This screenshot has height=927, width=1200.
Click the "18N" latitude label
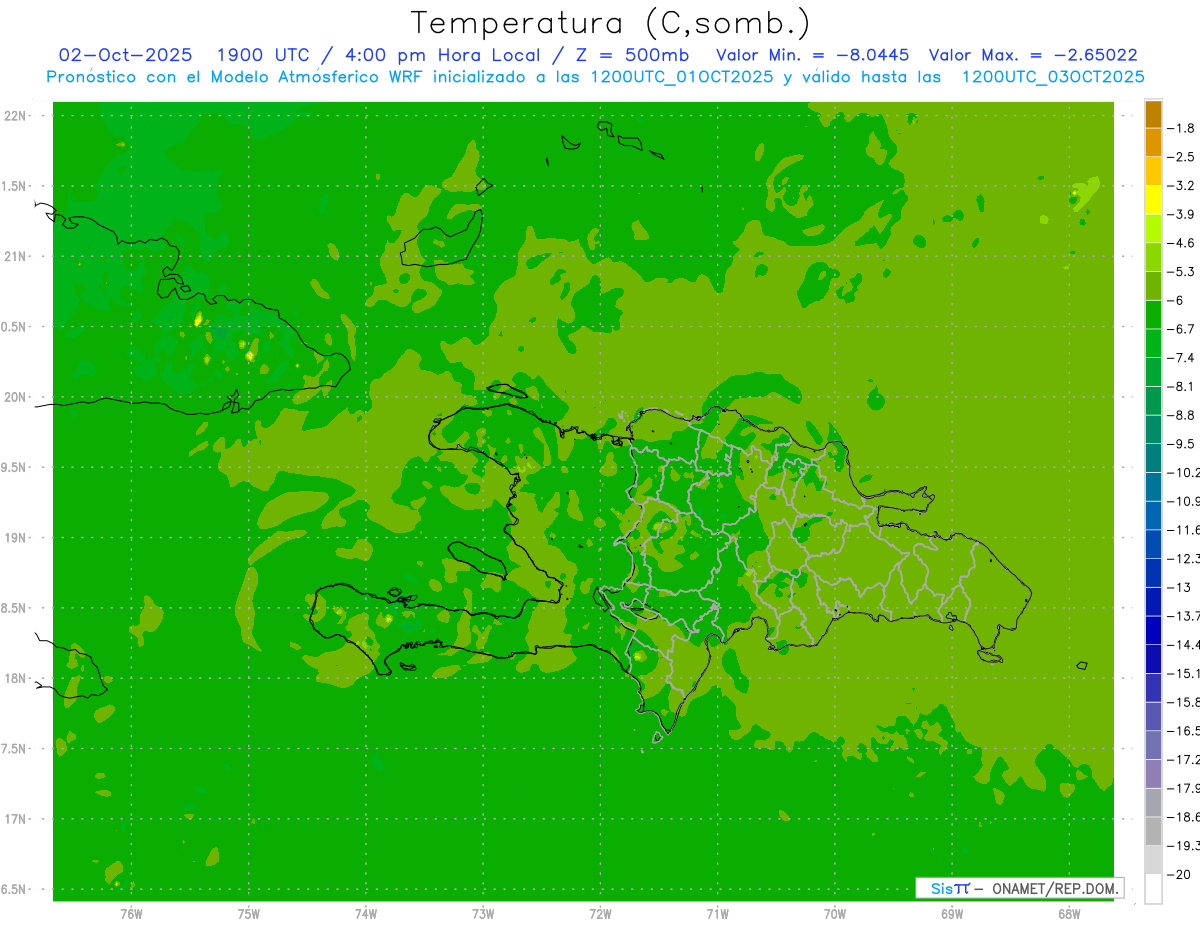15,678
